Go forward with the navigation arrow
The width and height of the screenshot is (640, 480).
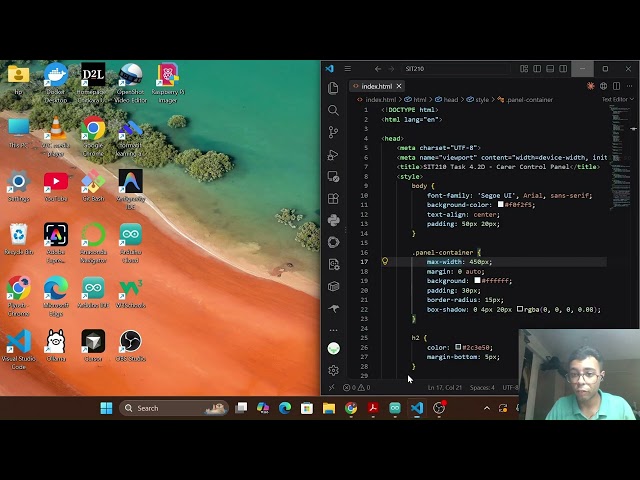(391, 69)
